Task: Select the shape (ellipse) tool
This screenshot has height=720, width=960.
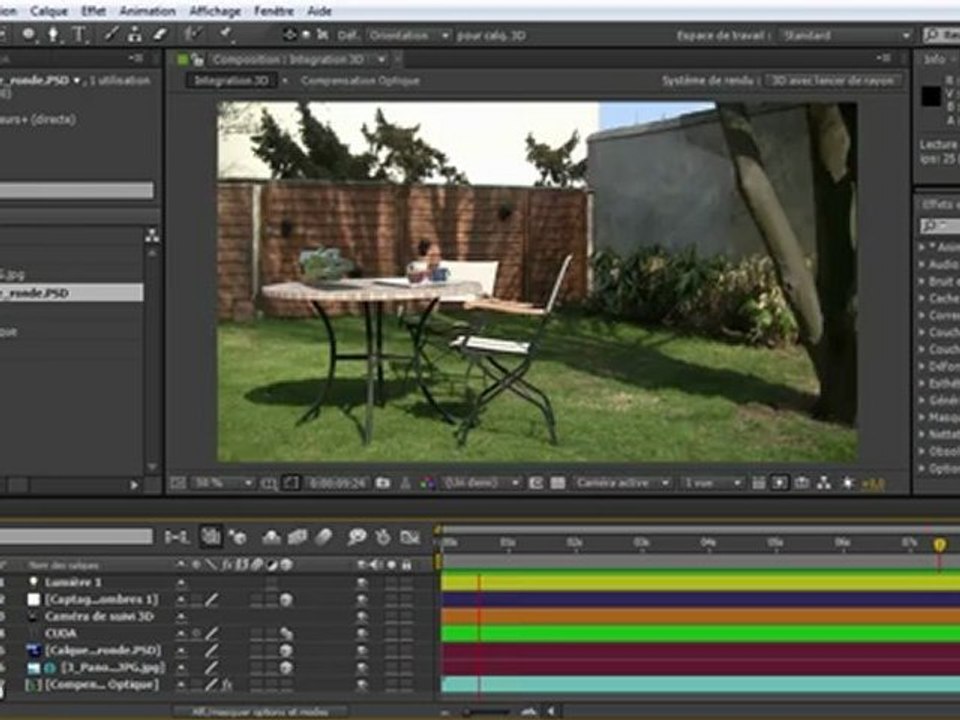Action: 28,35
